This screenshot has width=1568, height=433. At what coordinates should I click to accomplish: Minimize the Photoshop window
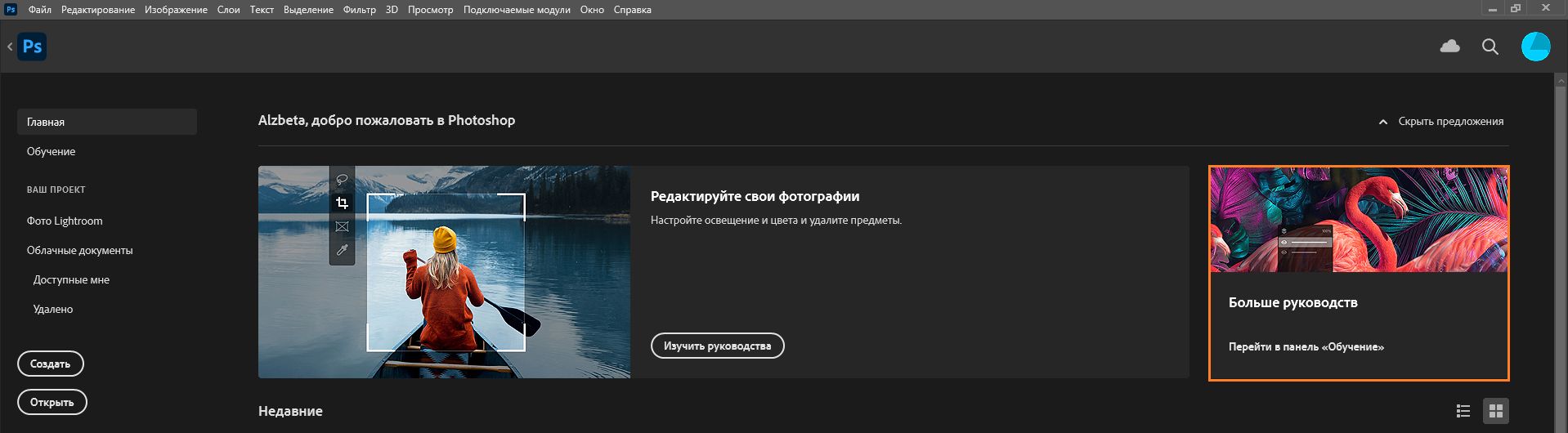click(1493, 8)
